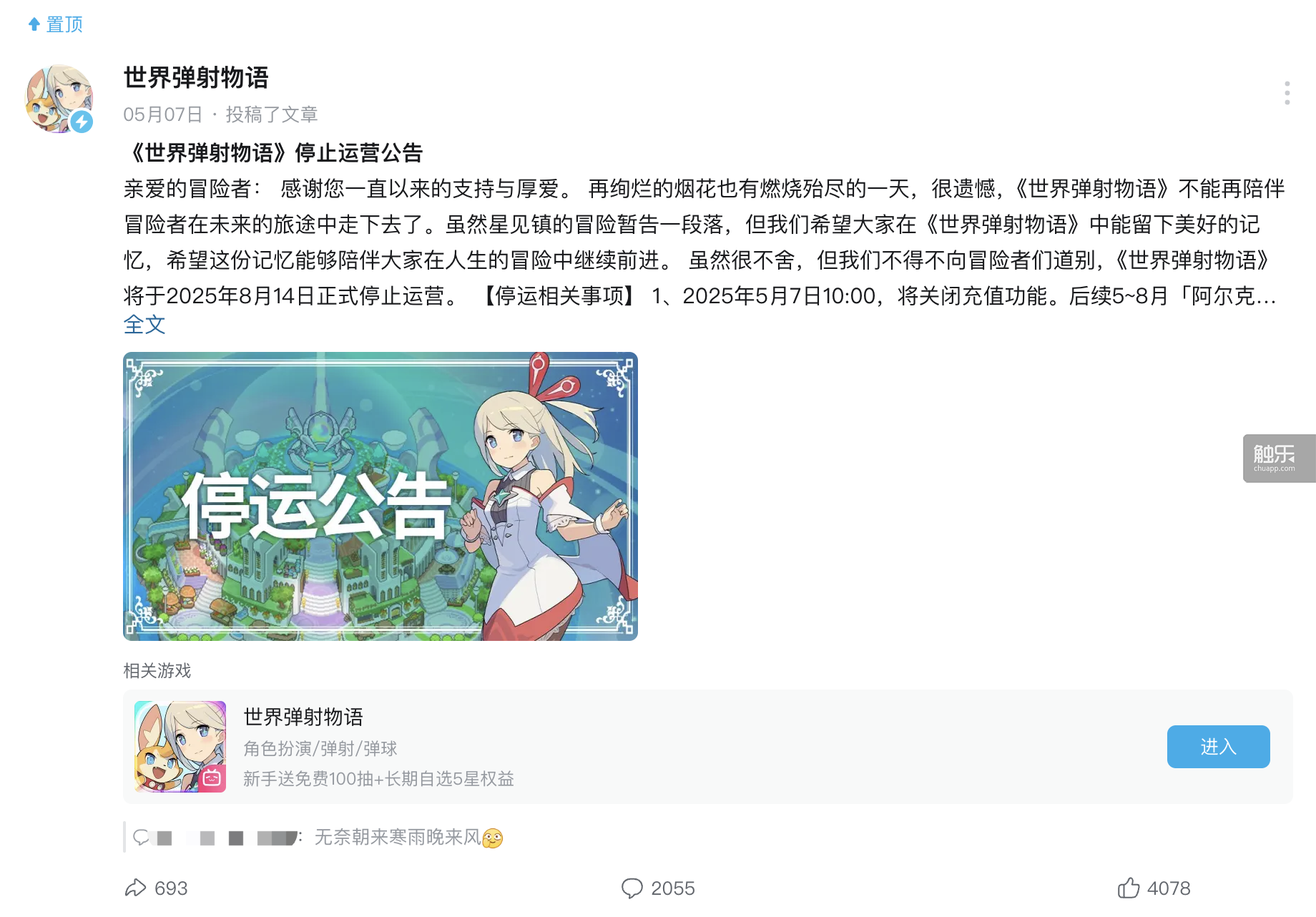Click the 世界弹射物语 profile avatar
This screenshot has height=917, width=1316.
(59, 99)
